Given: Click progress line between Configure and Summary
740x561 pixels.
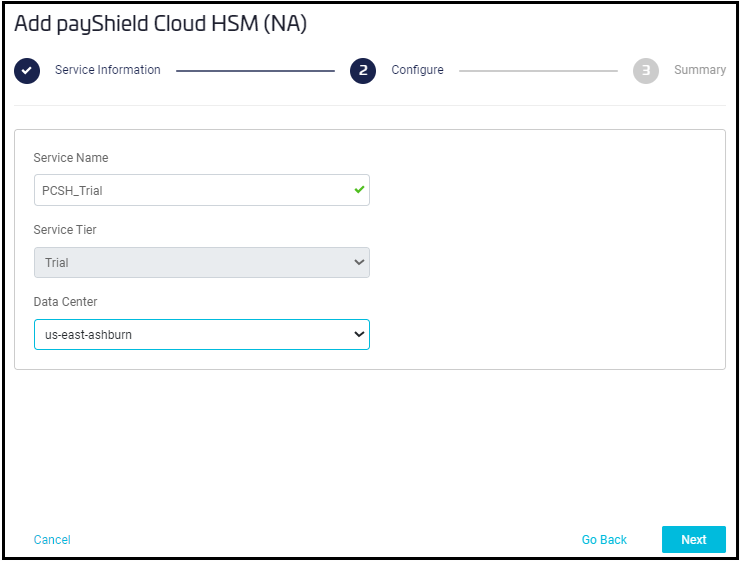Looking at the screenshot, I should point(538,71).
